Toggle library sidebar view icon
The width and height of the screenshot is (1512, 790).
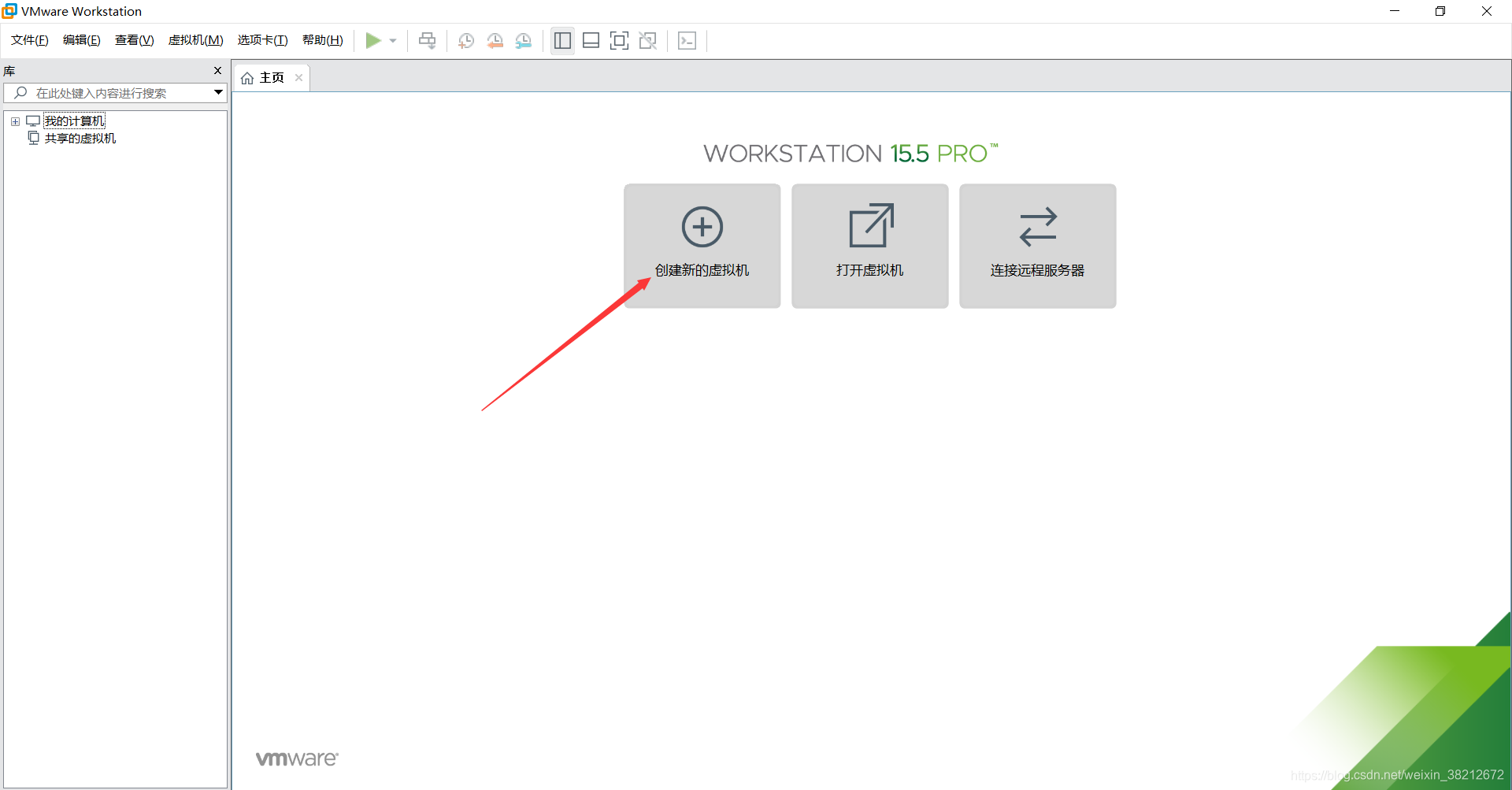562,41
